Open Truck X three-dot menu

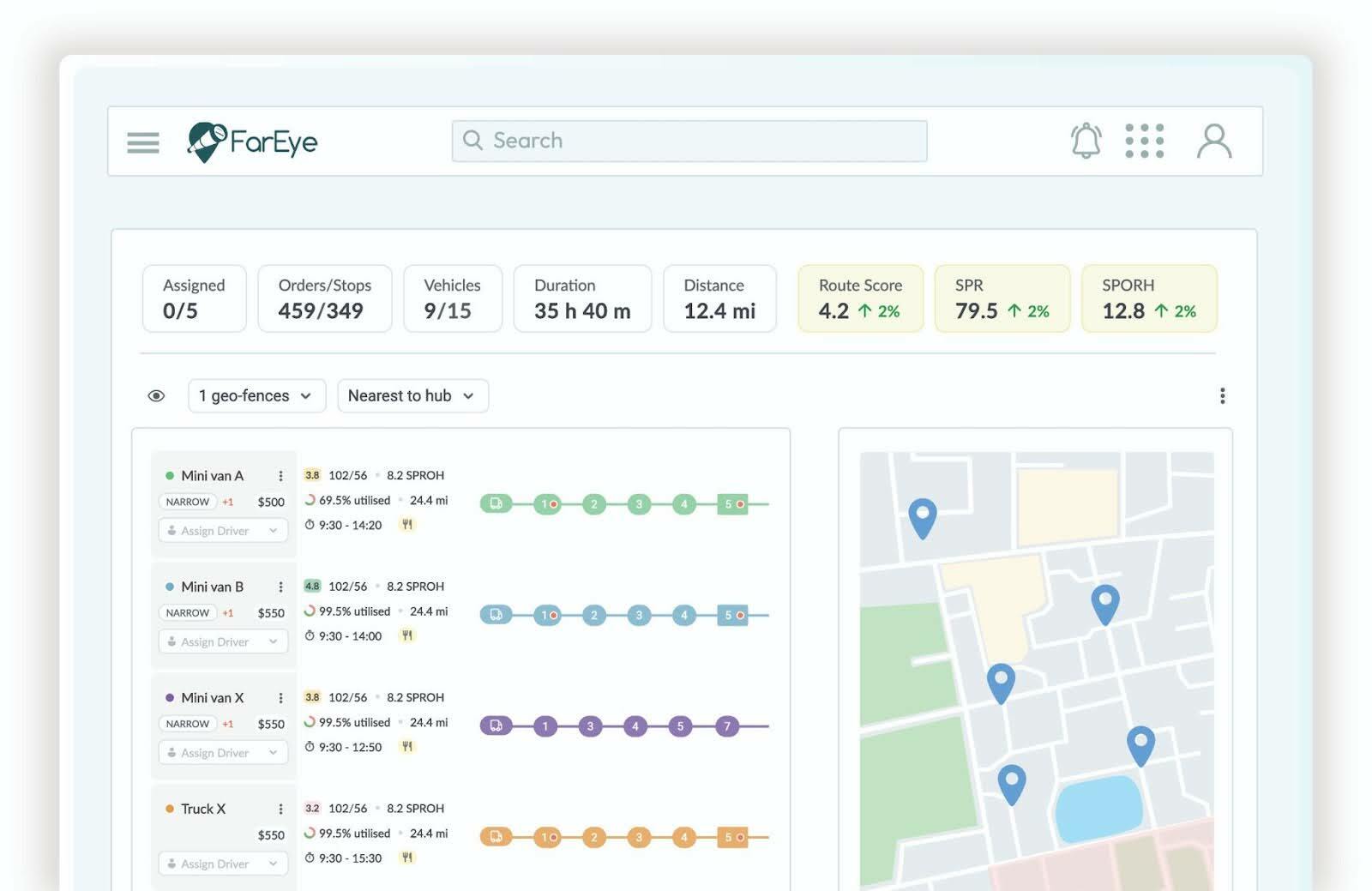[x=280, y=809]
